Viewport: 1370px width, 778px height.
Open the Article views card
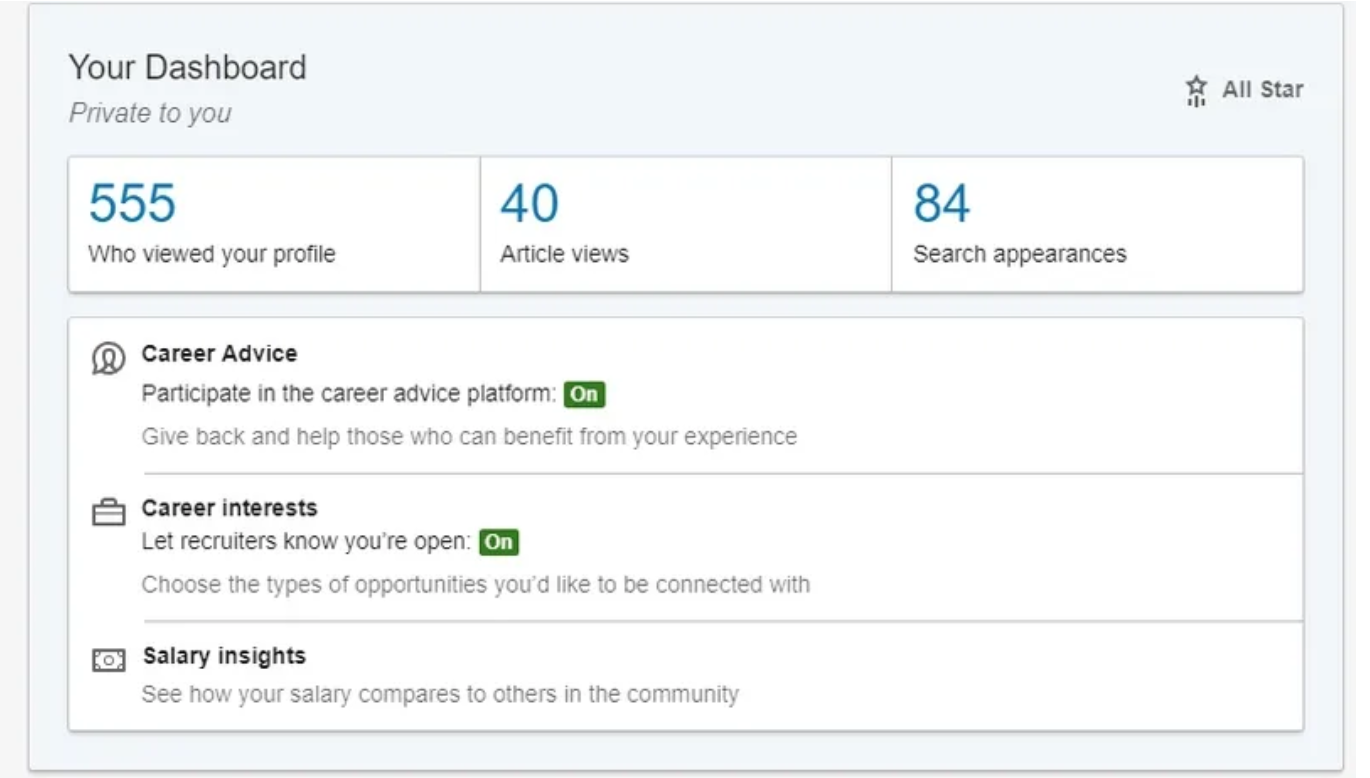click(x=564, y=254)
